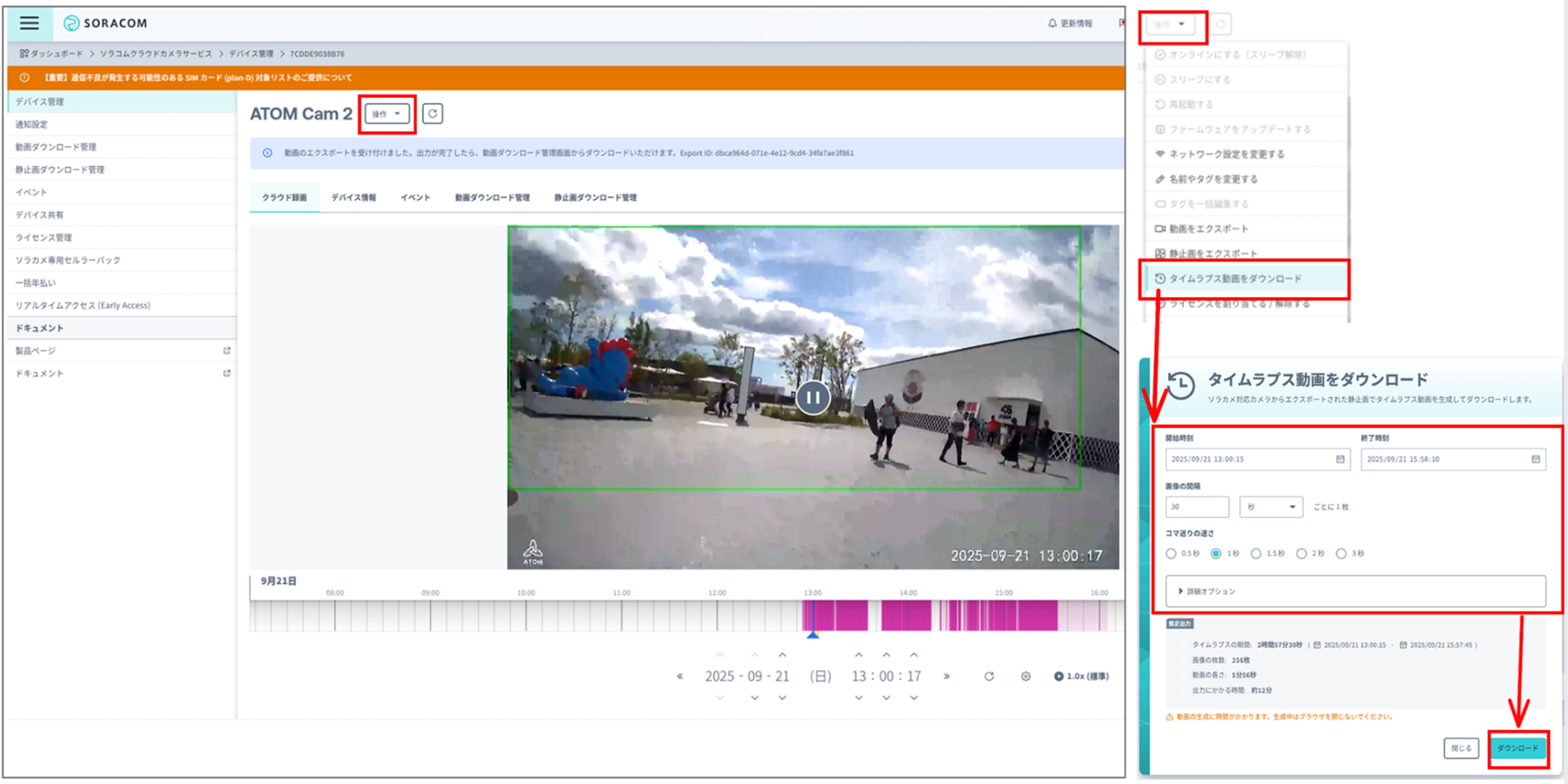Choose 名前やタグを変更する from the menu
This screenshot has width=1568, height=784.
click(1247, 179)
